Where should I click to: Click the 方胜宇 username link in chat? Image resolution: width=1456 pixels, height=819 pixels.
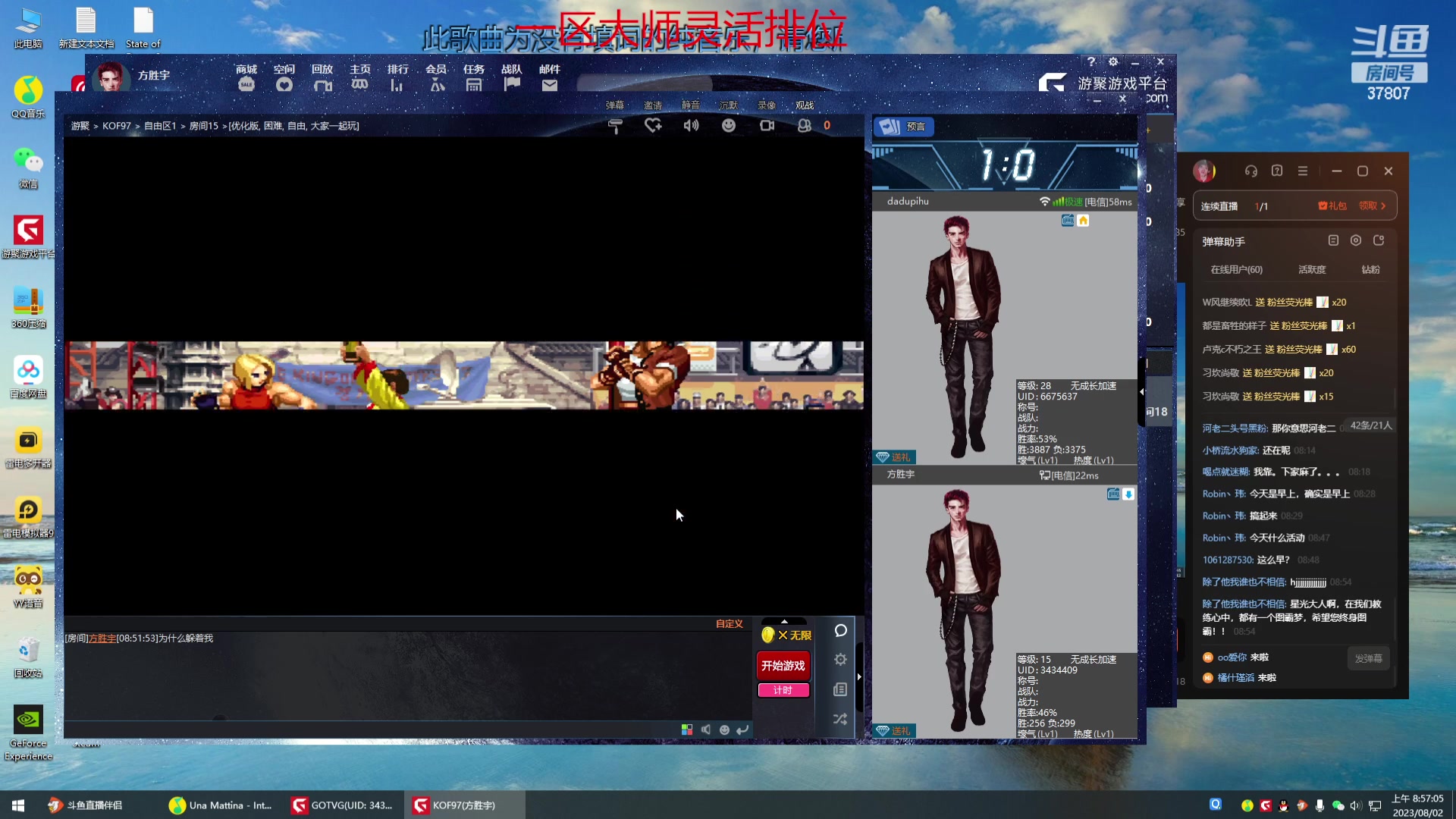pyautogui.click(x=102, y=639)
